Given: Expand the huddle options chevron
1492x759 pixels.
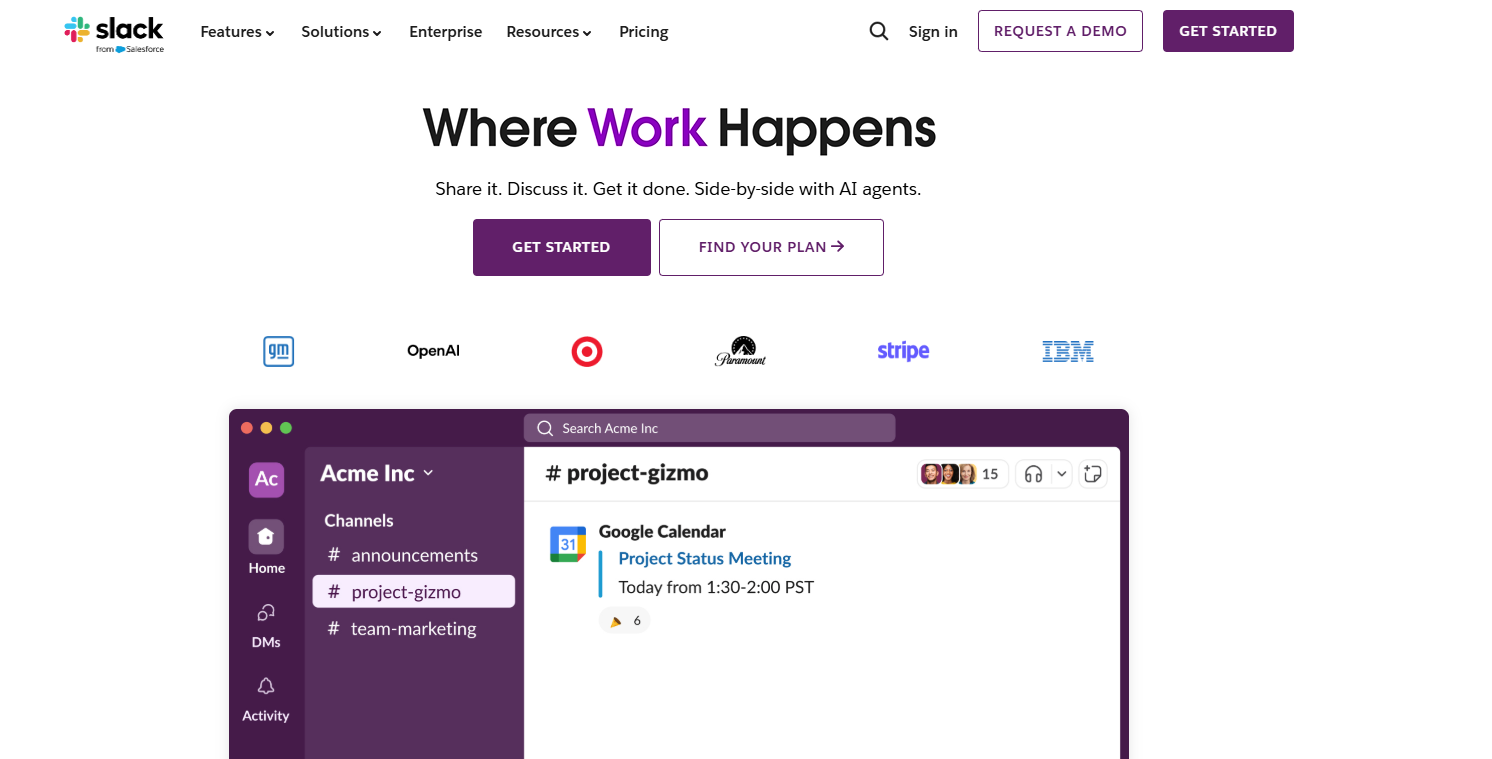Looking at the screenshot, I should (1060, 473).
